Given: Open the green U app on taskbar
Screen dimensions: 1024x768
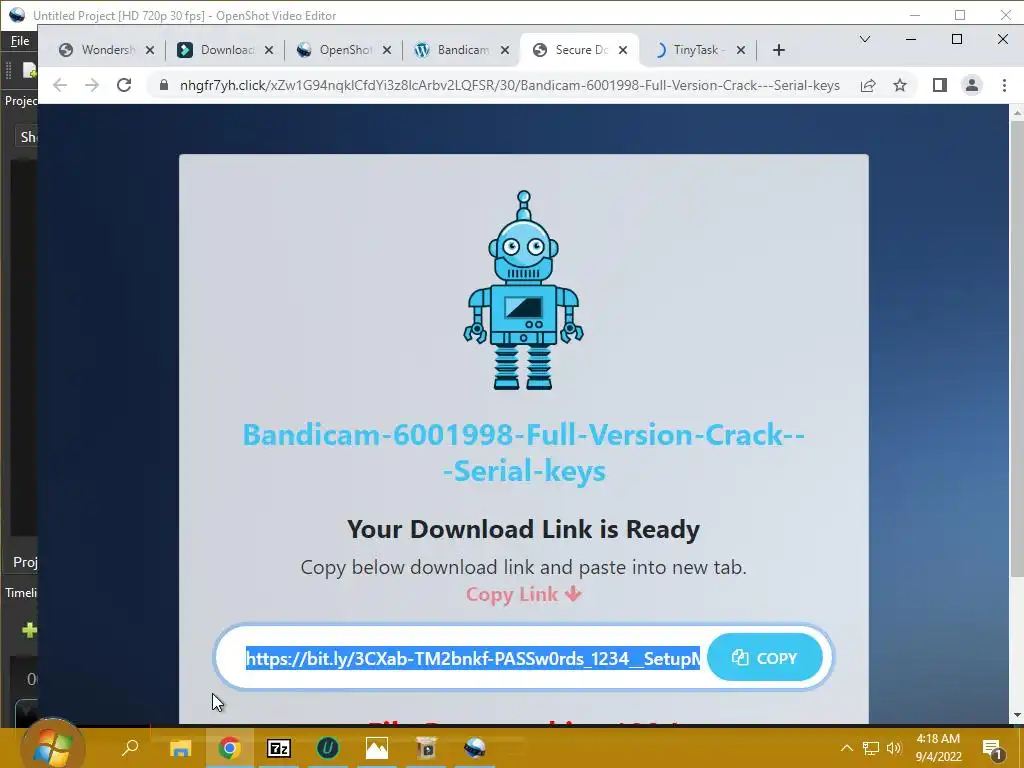Looking at the screenshot, I should click(x=328, y=748).
